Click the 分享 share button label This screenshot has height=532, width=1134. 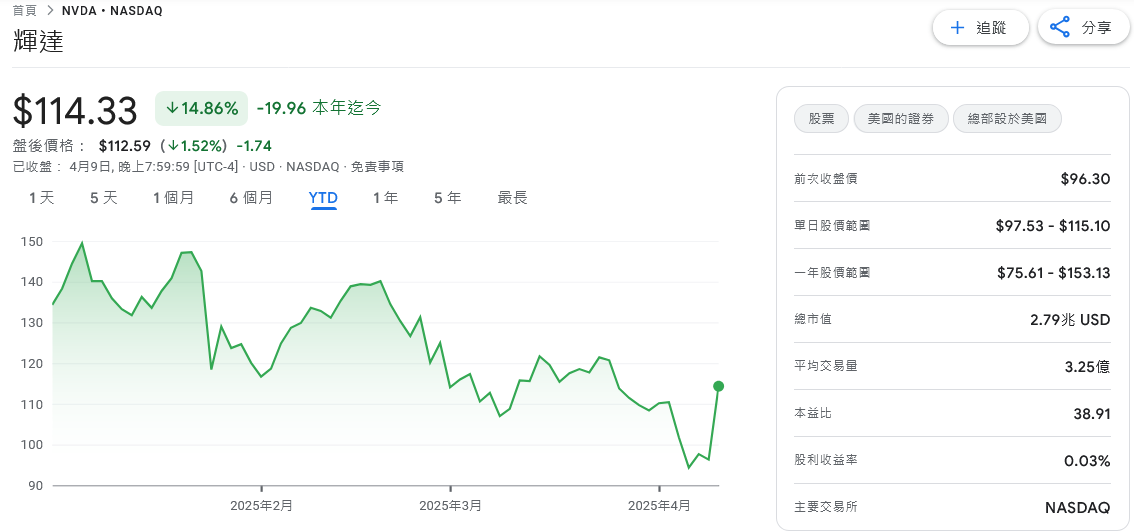pos(1096,28)
